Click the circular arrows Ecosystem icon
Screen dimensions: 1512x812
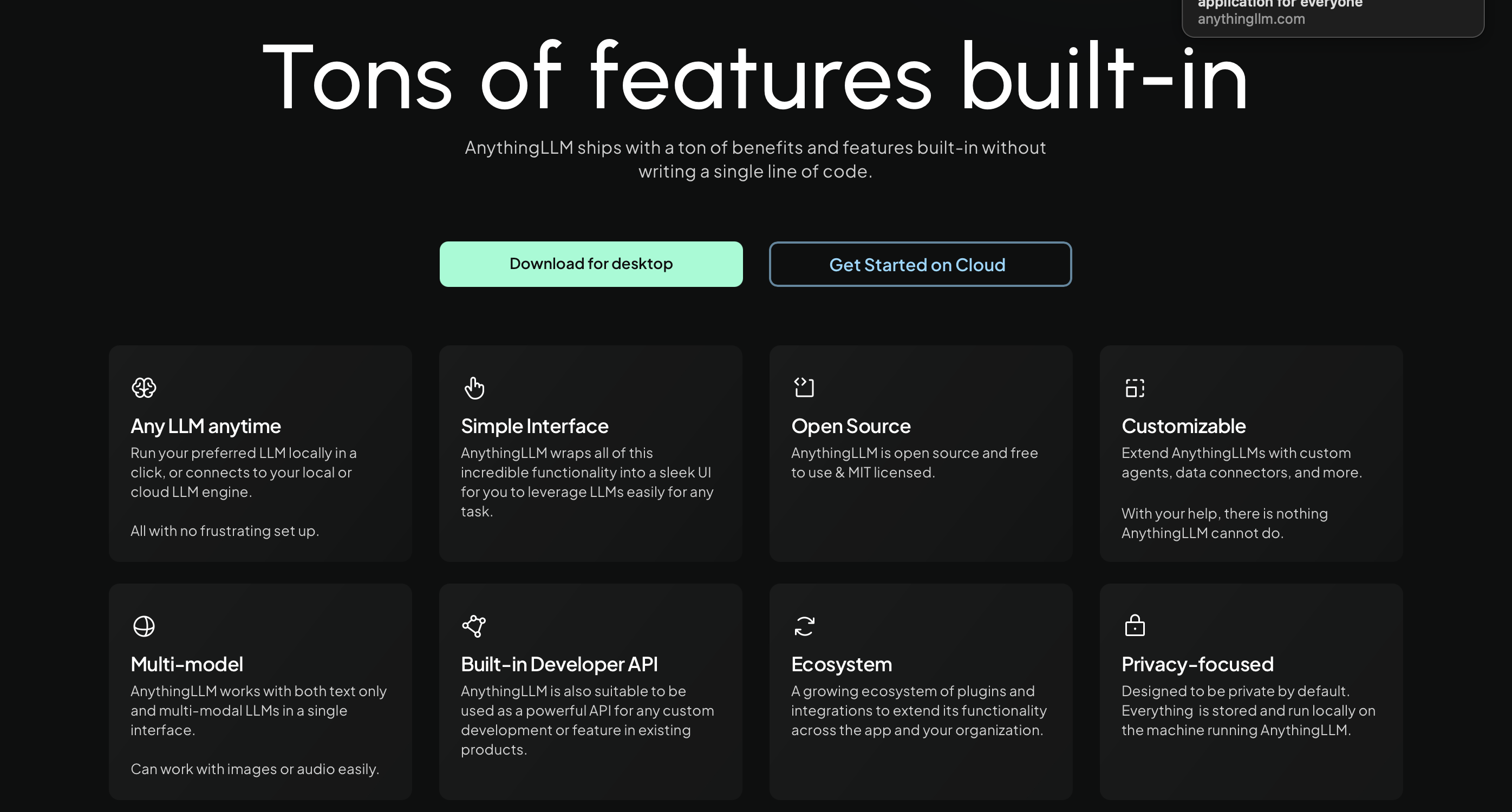pyautogui.click(x=804, y=626)
